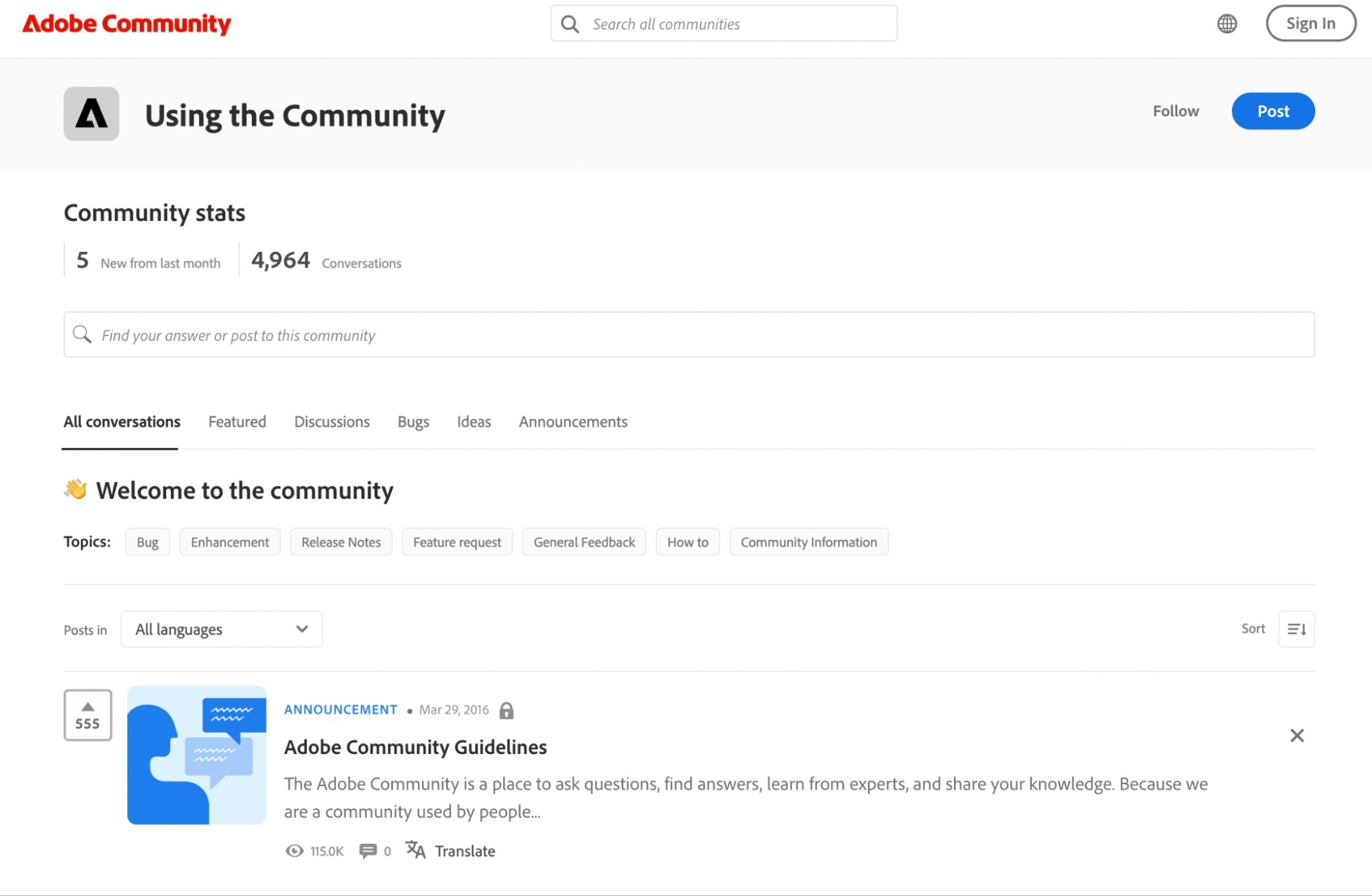Open the Sort order icon button

1296,629
